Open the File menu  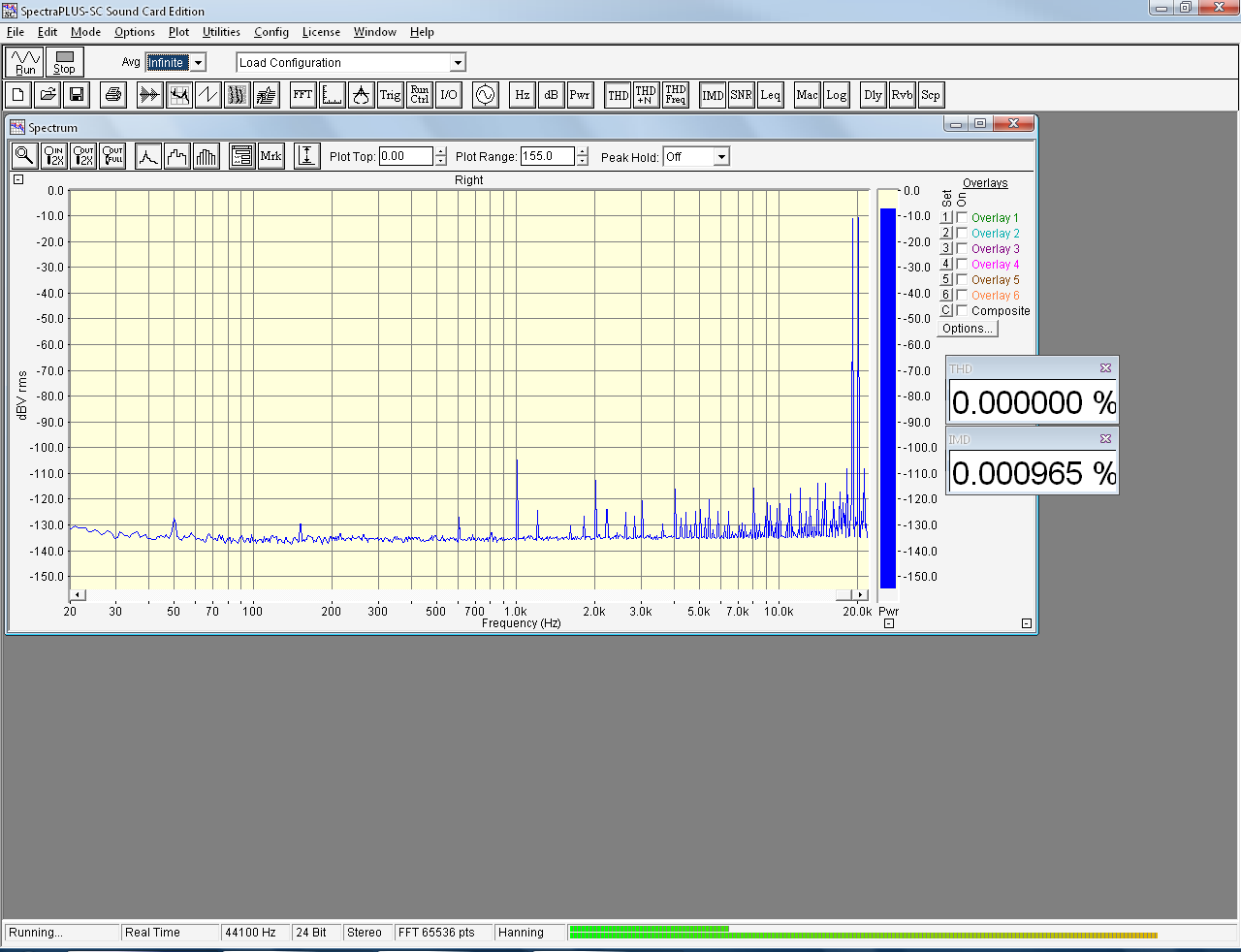(x=16, y=32)
